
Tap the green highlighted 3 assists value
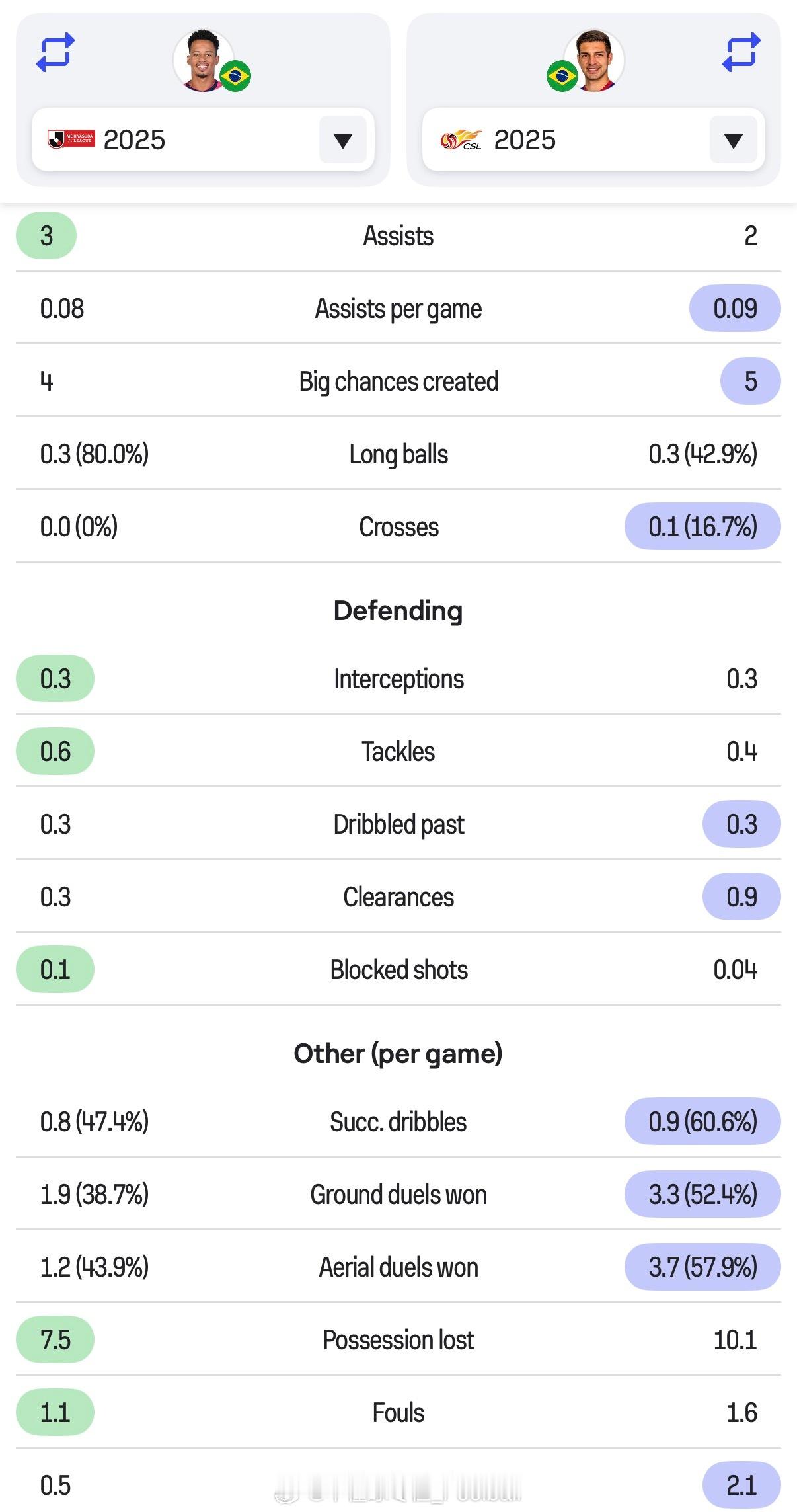pyautogui.click(x=46, y=236)
